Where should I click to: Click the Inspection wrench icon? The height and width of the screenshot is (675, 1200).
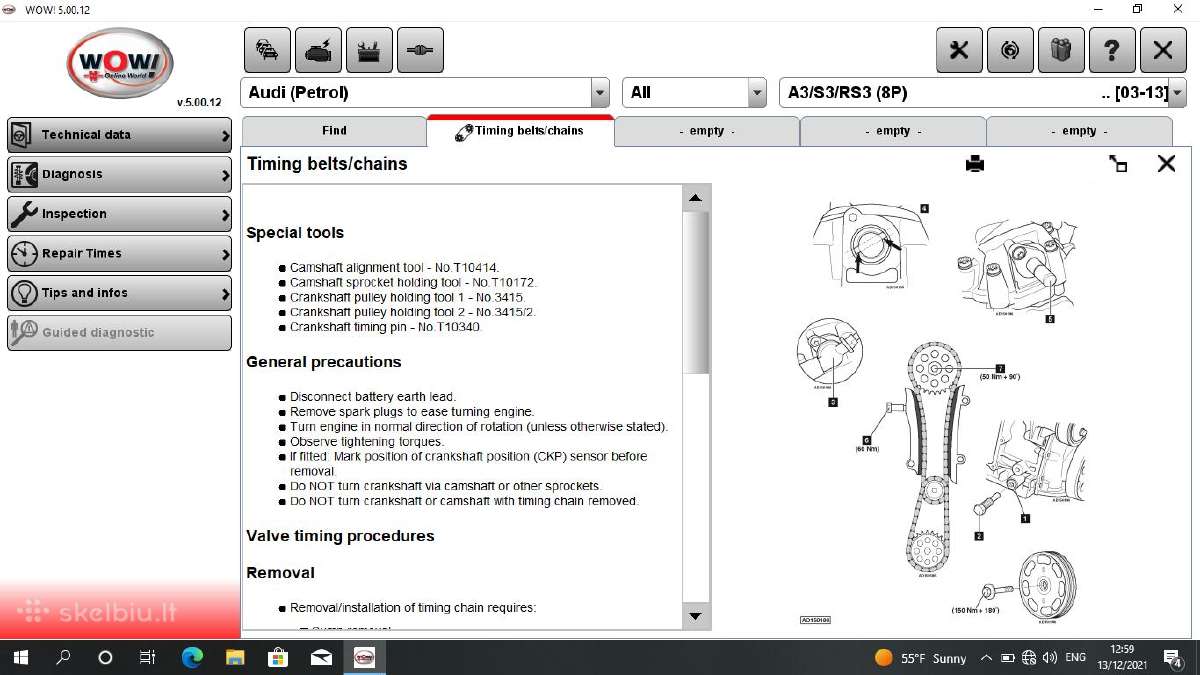pos(24,214)
